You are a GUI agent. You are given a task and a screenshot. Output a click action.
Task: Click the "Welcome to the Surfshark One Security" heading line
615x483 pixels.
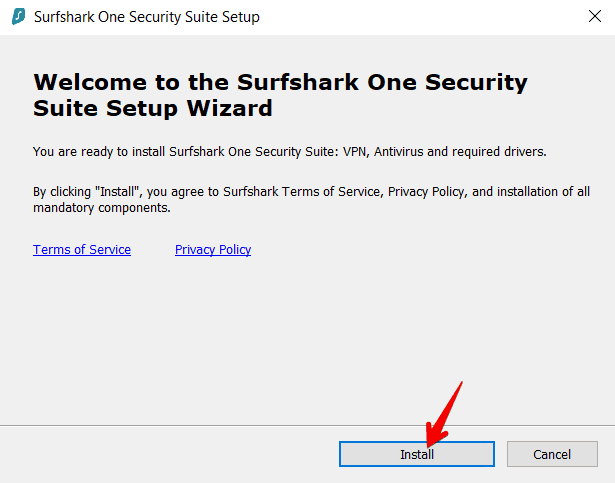tap(280, 83)
